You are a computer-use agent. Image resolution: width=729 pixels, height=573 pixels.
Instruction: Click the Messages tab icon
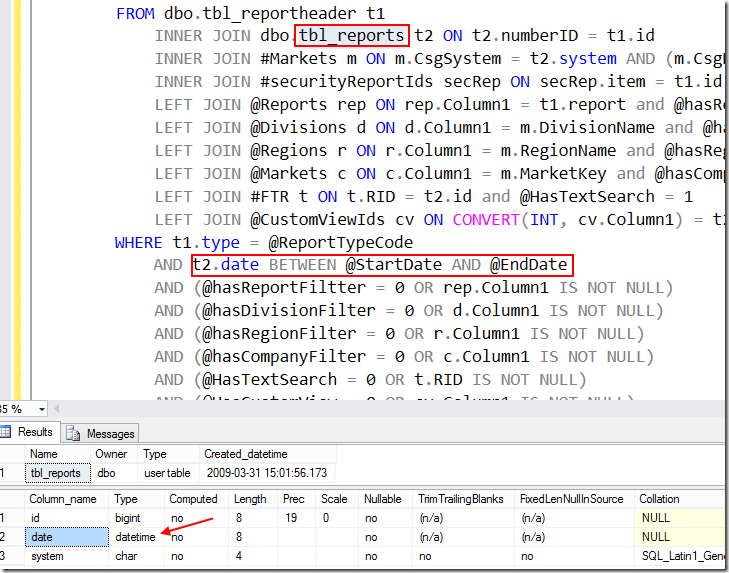coord(73,433)
